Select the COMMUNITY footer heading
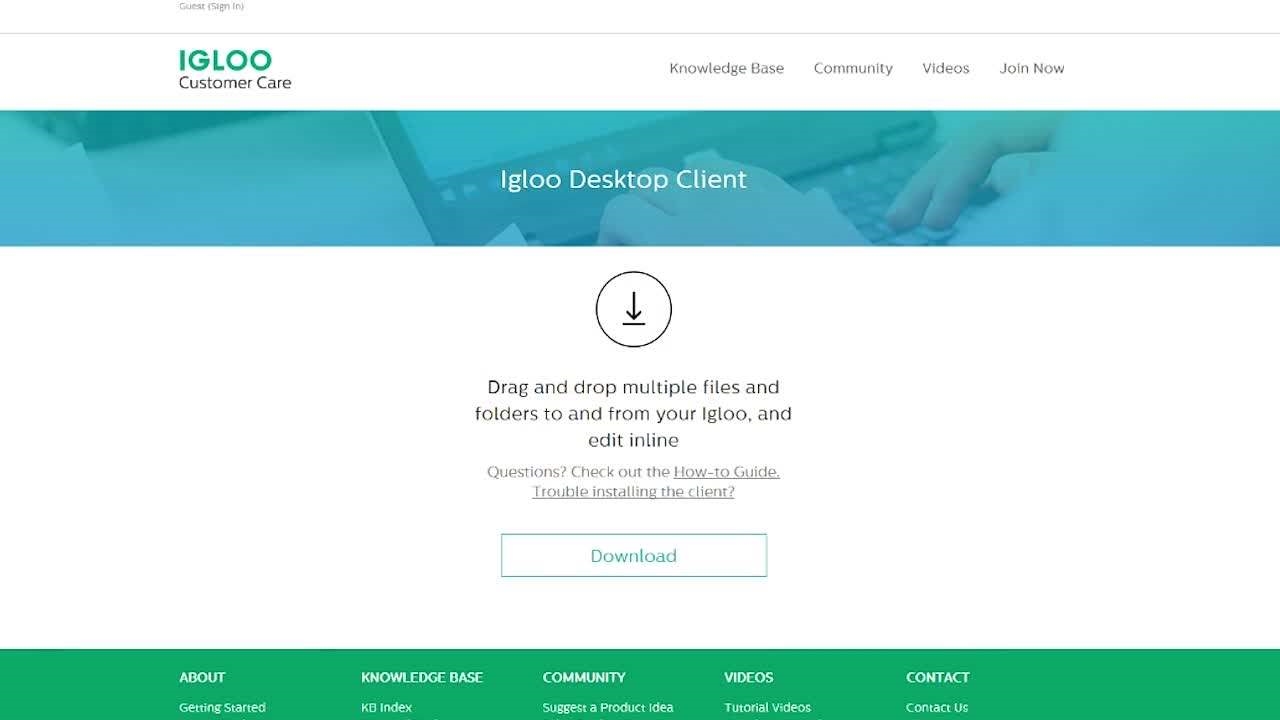Image resolution: width=1280 pixels, height=720 pixels. pyautogui.click(x=584, y=677)
